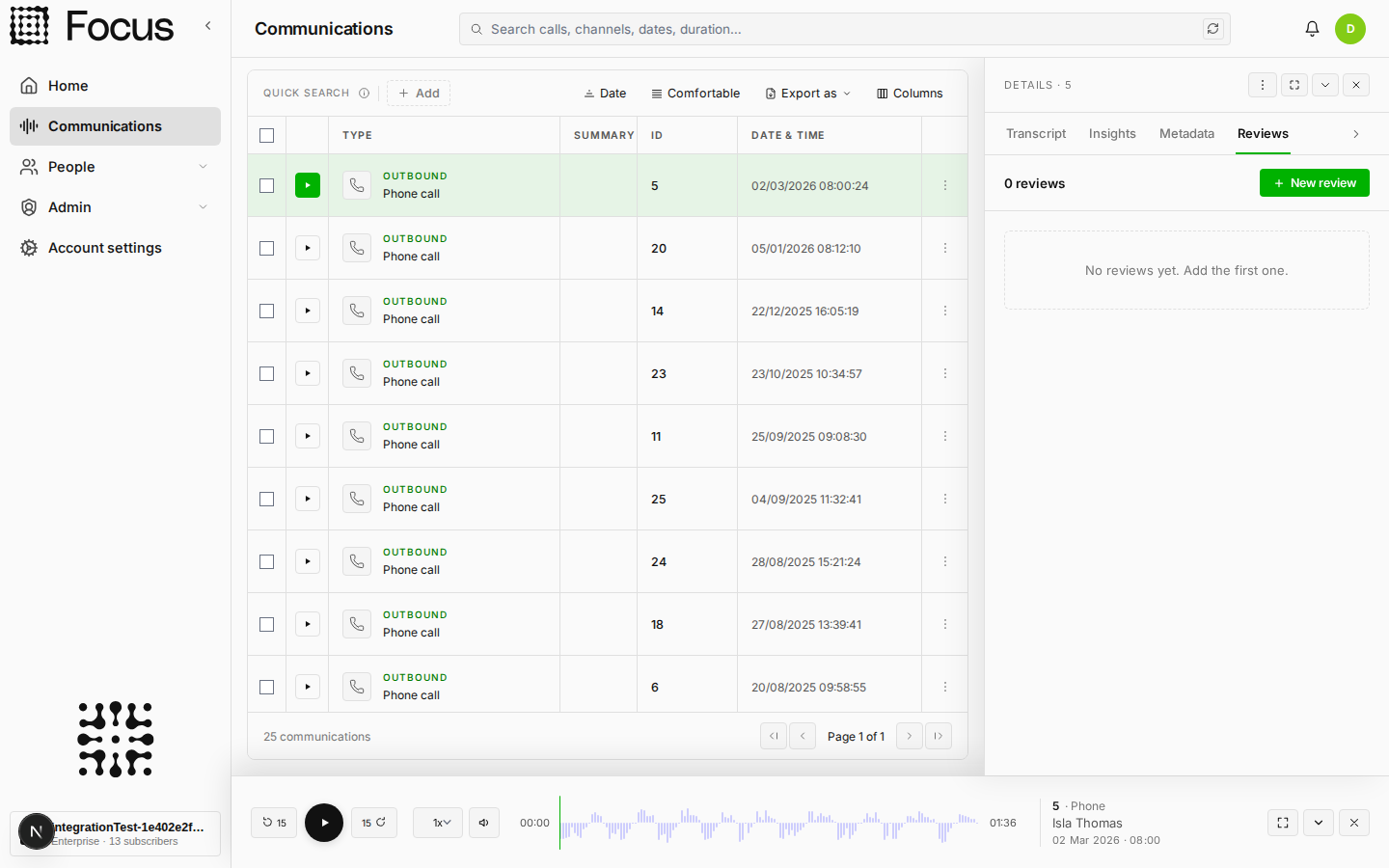Viewport: 1389px width, 868px height.
Task: Click the phone icon for call ID 11
Action: (x=357, y=436)
